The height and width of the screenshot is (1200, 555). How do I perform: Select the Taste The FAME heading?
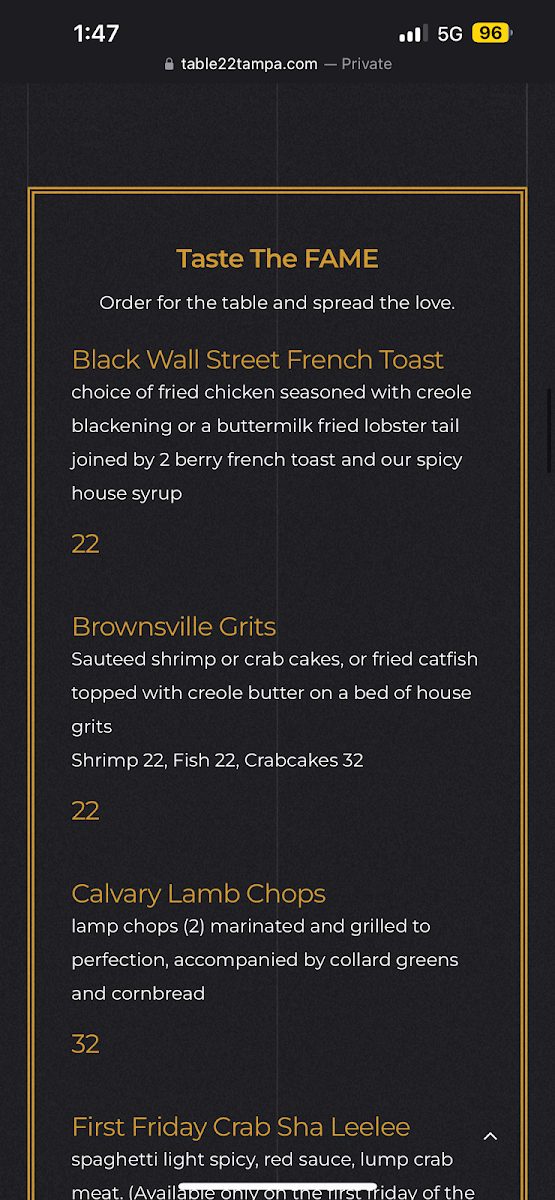[277, 259]
